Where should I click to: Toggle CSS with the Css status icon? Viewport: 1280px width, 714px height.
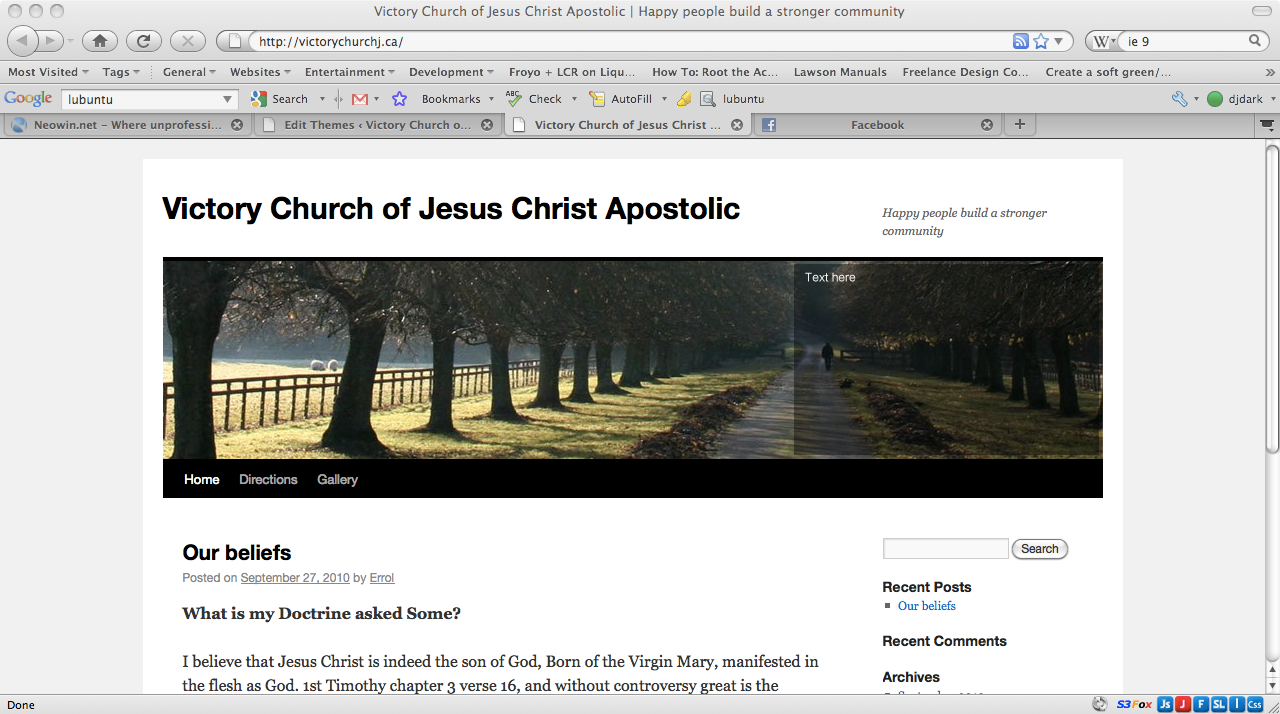(x=1255, y=705)
